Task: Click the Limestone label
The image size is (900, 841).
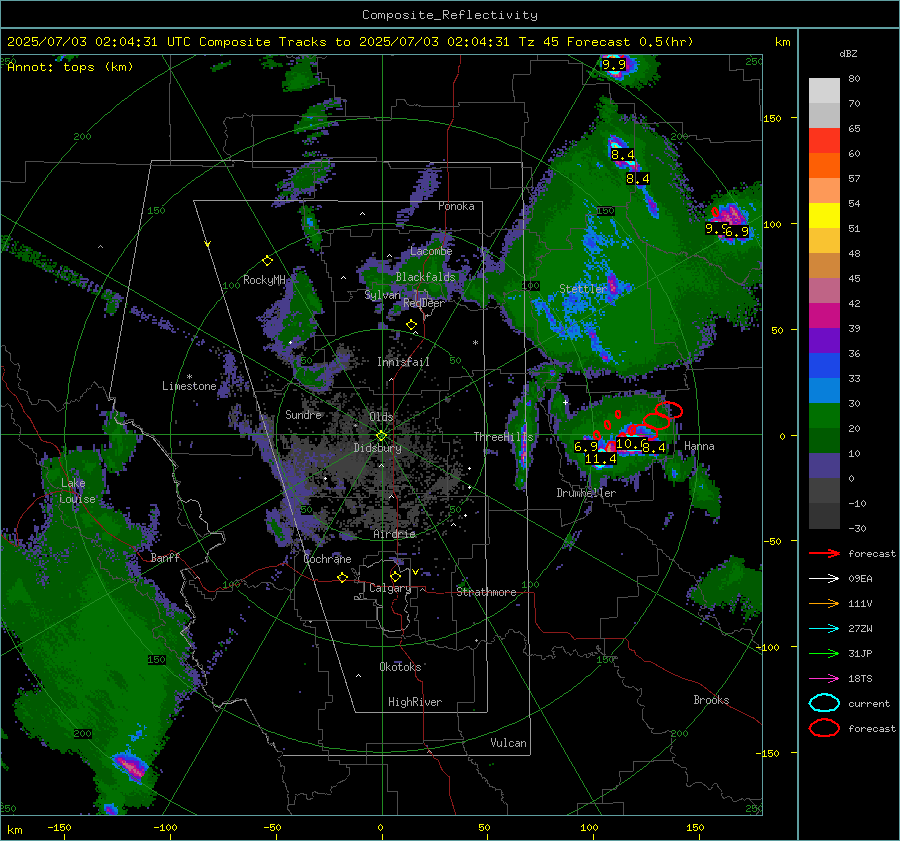Action: [189, 386]
